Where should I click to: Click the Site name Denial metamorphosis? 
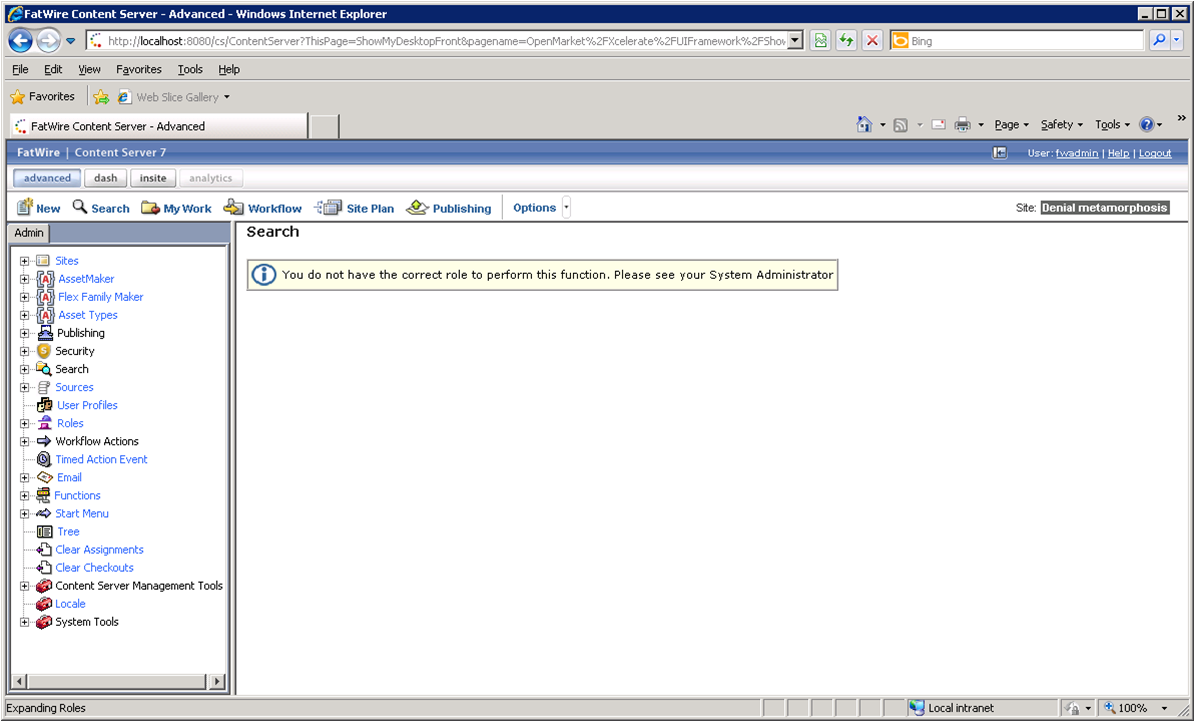(1104, 207)
